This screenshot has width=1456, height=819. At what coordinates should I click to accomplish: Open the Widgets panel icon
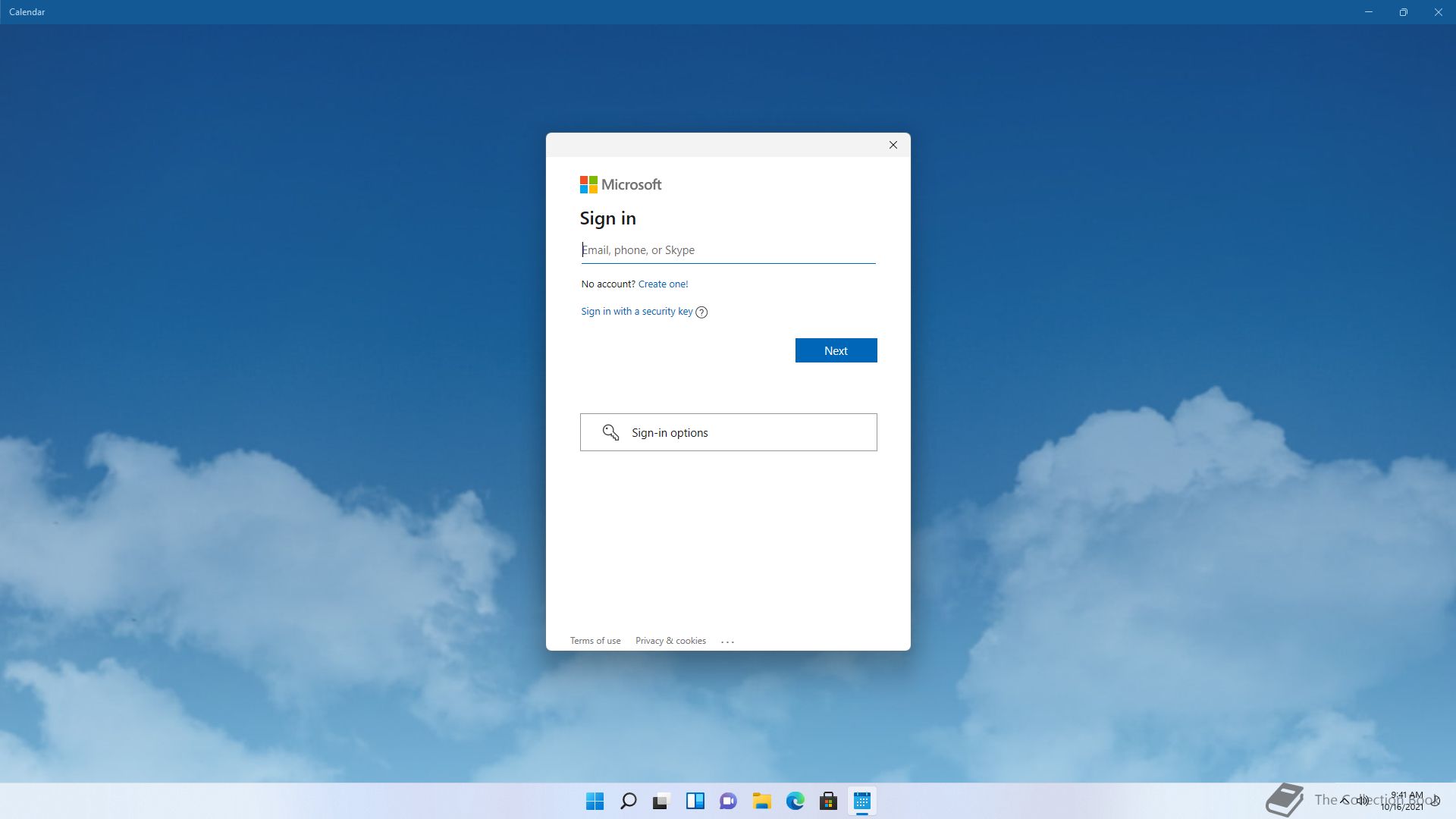pyautogui.click(x=695, y=801)
